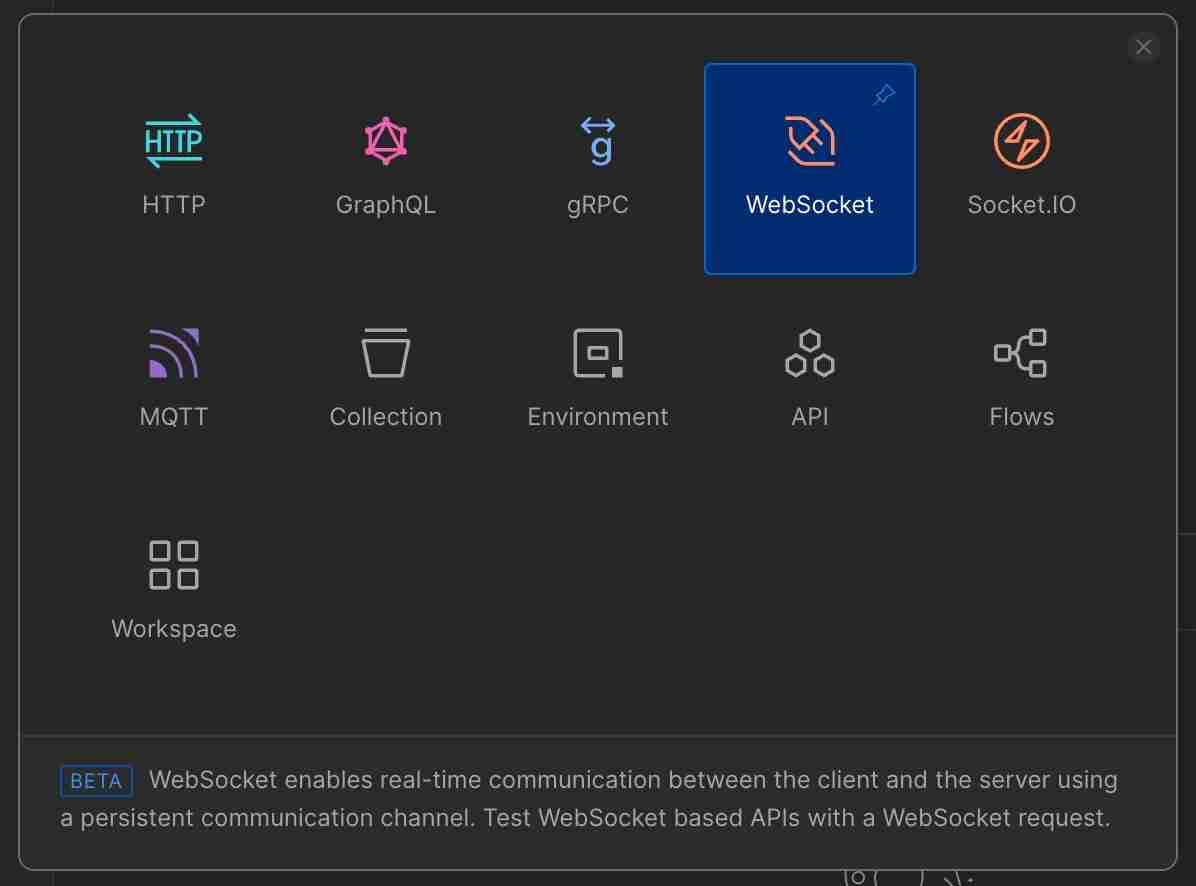Viewport: 1196px width, 886px height.
Task: Click the BETA badge
Action: [x=96, y=781]
